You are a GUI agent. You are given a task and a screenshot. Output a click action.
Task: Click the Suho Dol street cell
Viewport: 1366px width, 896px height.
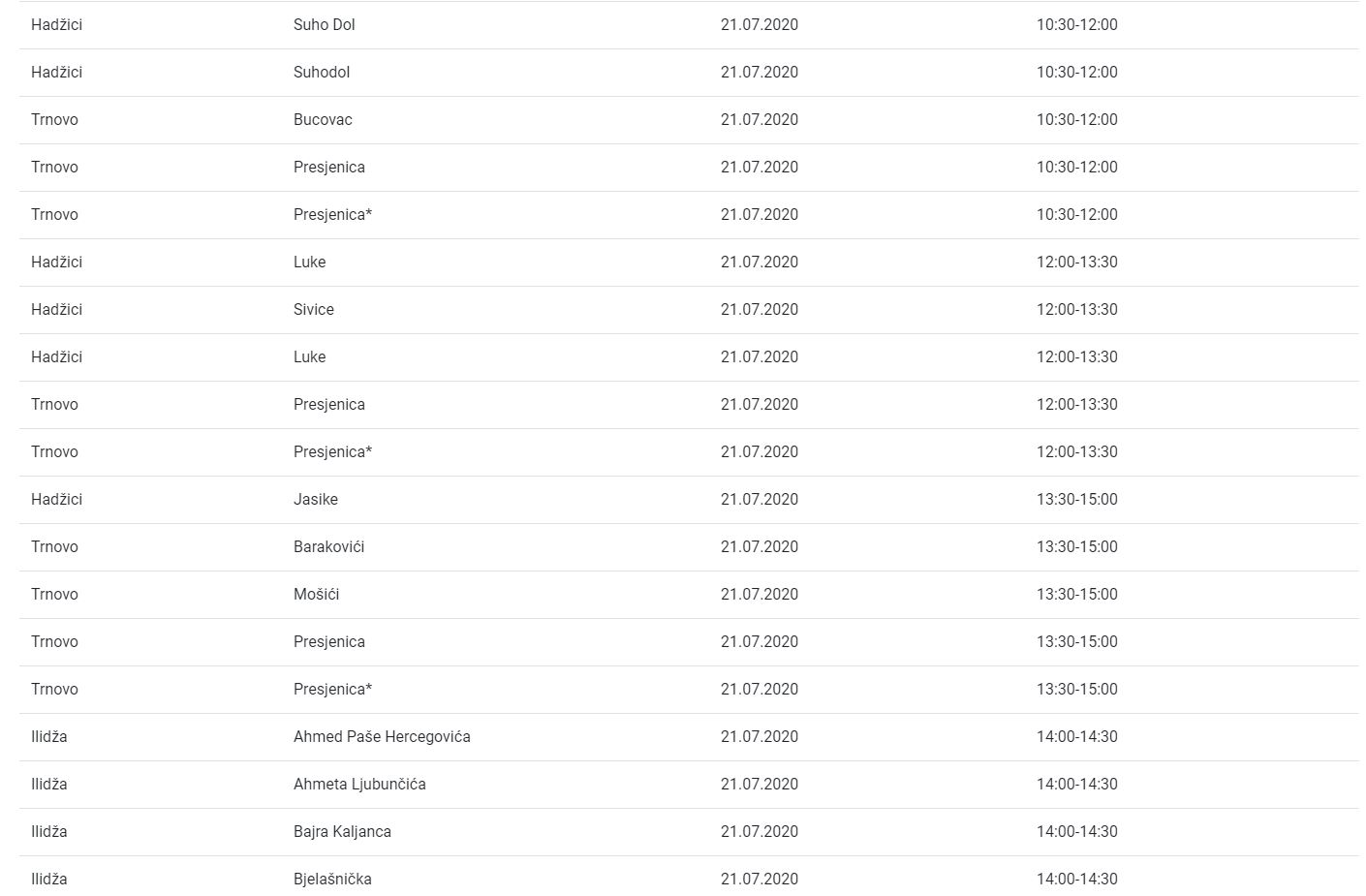tap(324, 25)
